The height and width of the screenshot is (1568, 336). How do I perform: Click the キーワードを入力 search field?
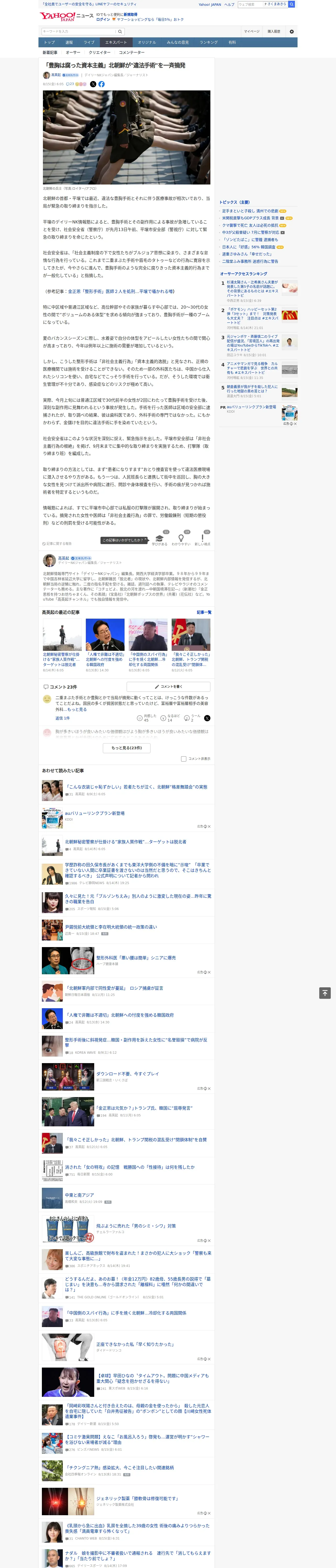pyautogui.click(x=79, y=32)
